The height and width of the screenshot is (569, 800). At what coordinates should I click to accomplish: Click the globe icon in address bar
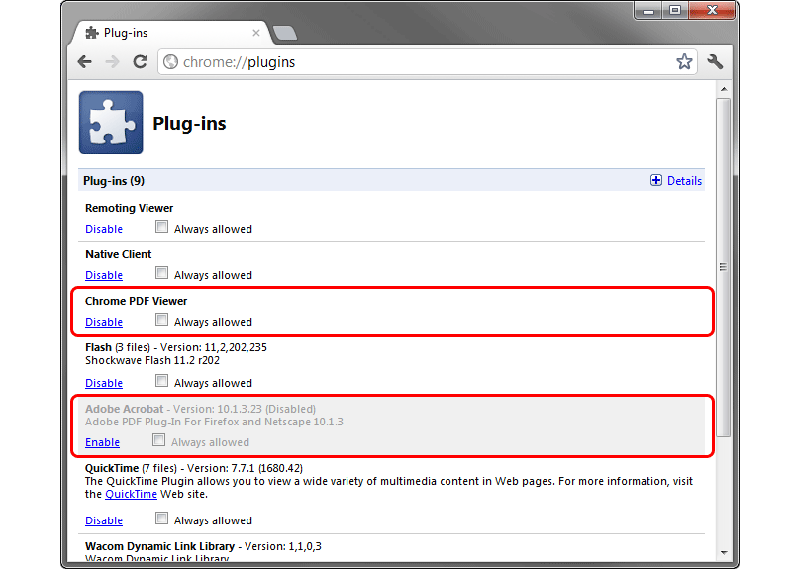pyautogui.click(x=170, y=62)
